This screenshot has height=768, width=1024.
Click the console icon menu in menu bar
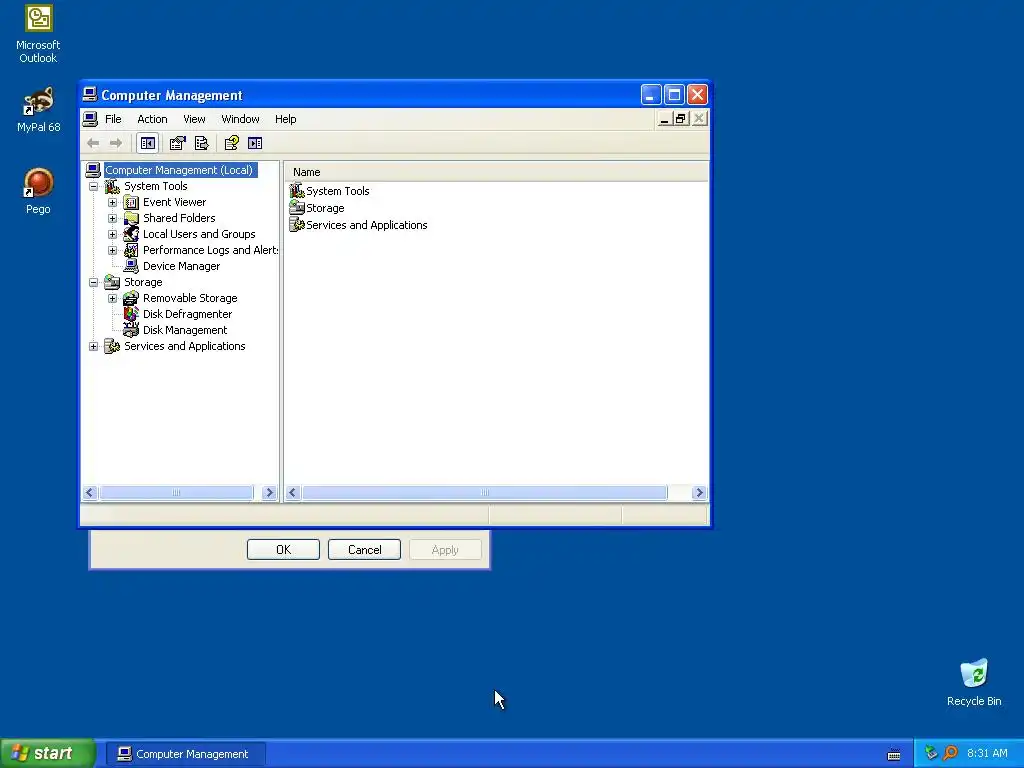pos(90,119)
